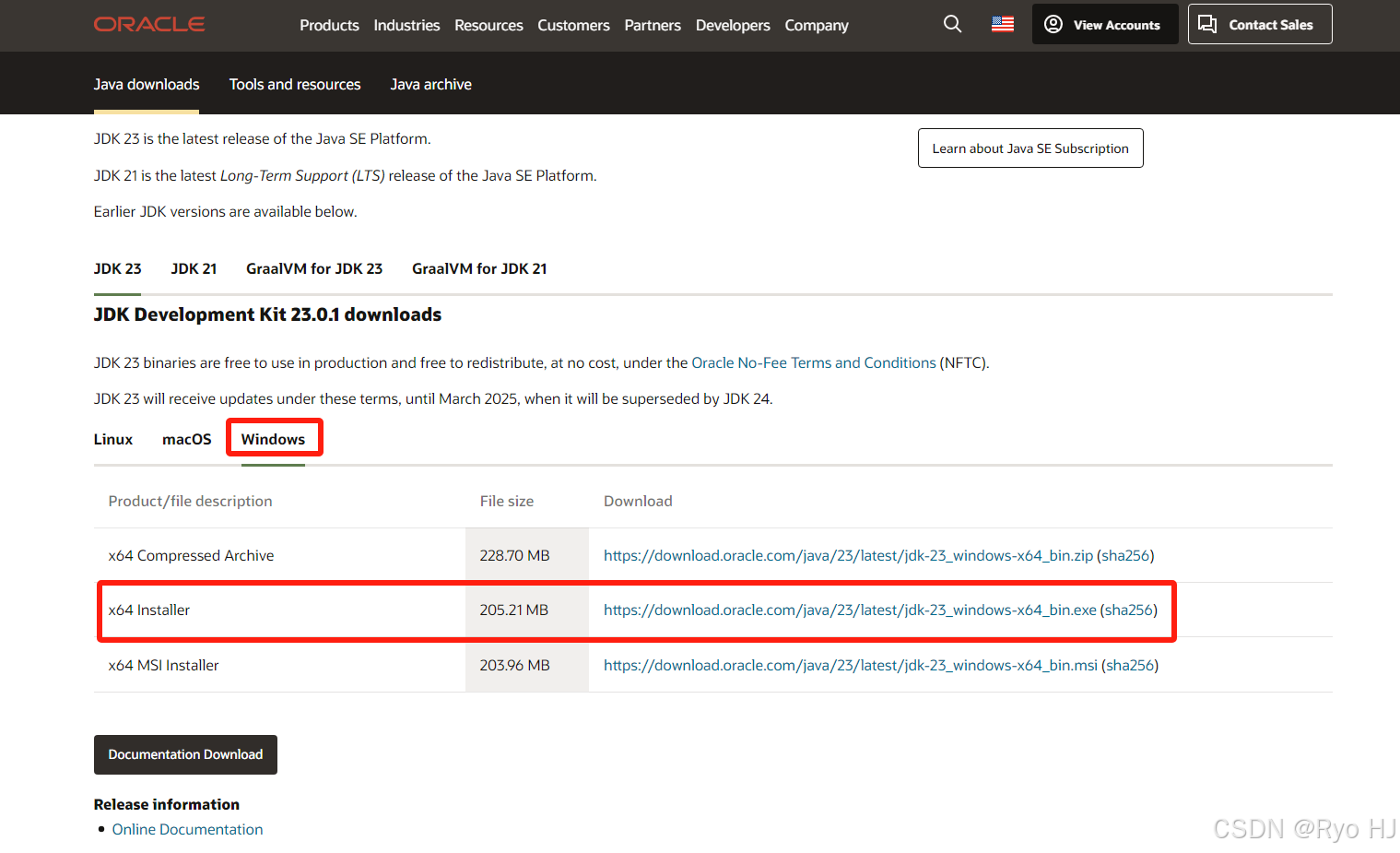Click the File size column header

(506, 501)
